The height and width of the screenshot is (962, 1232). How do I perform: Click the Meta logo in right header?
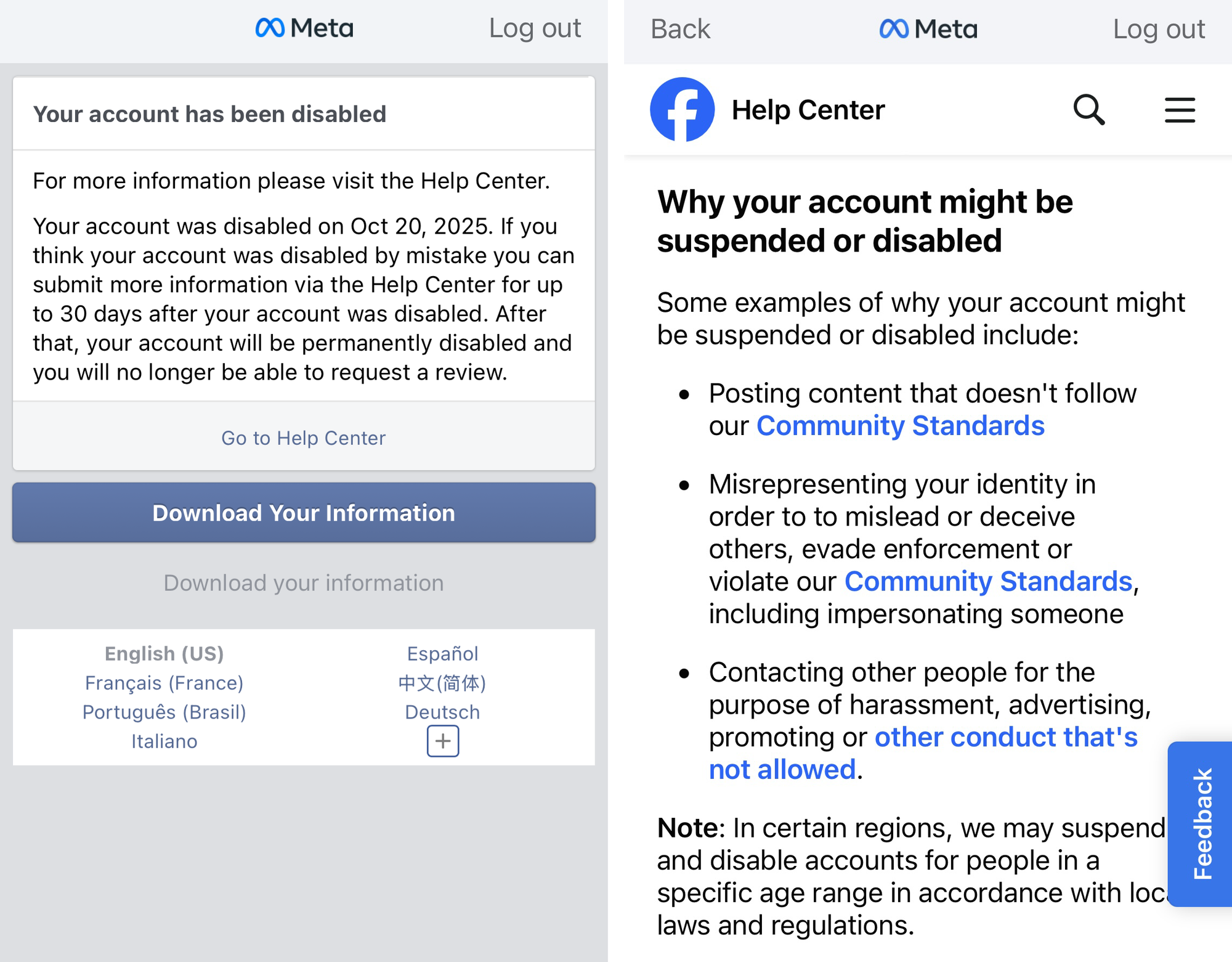[x=928, y=29]
